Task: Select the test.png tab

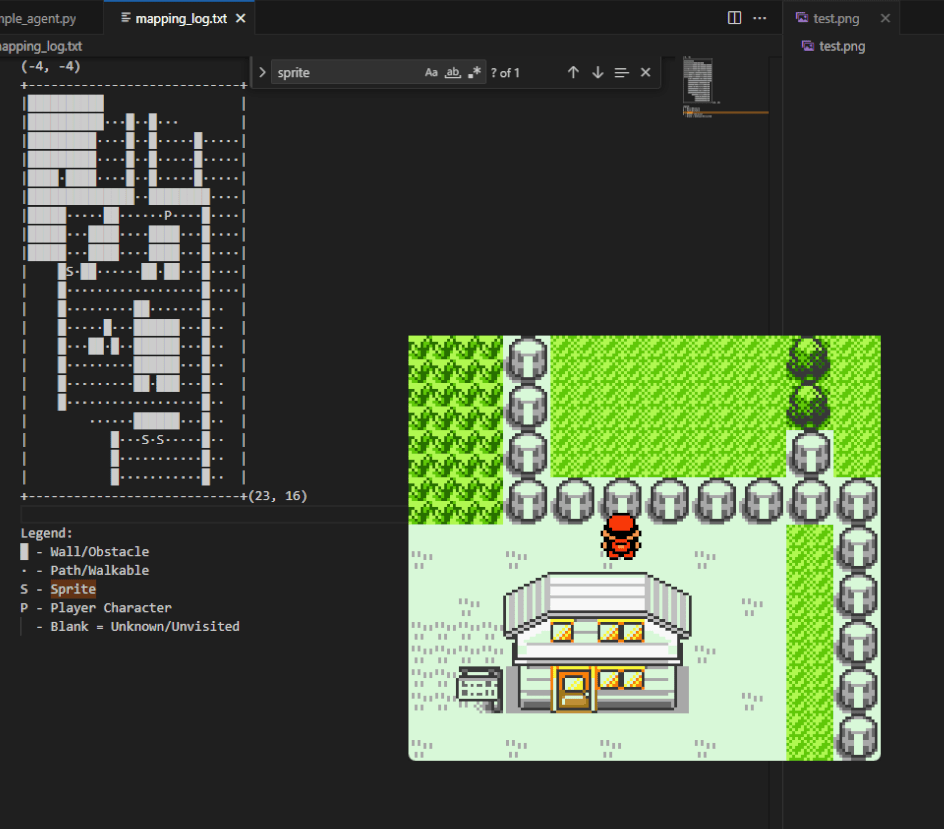Action: 836,19
